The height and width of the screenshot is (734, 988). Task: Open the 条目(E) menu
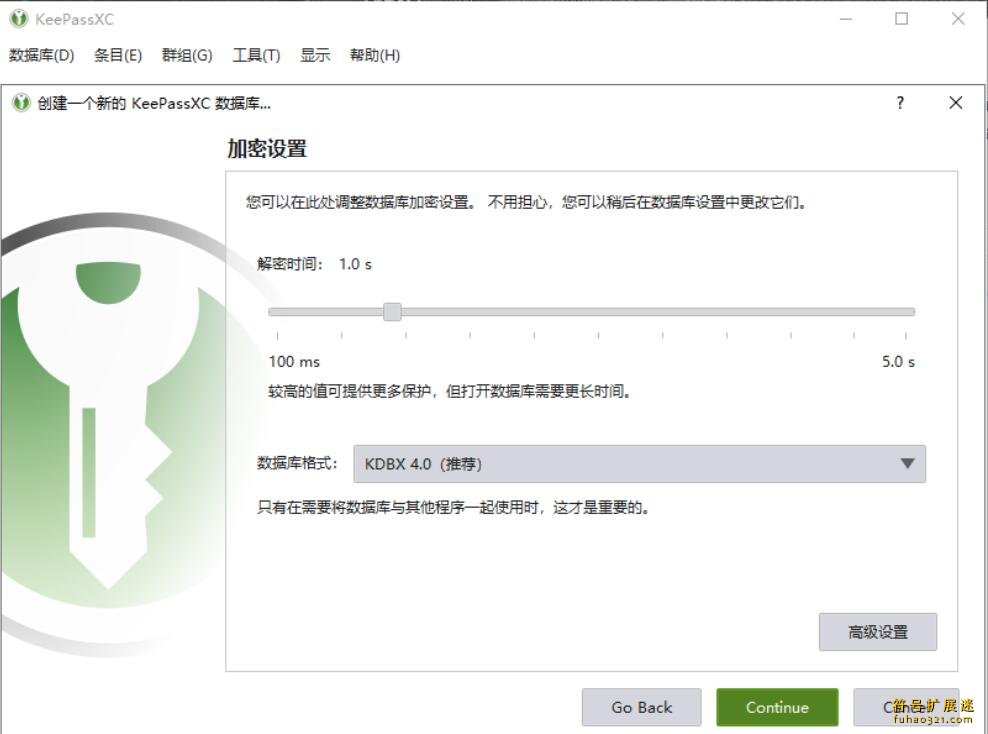(x=118, y=55)
